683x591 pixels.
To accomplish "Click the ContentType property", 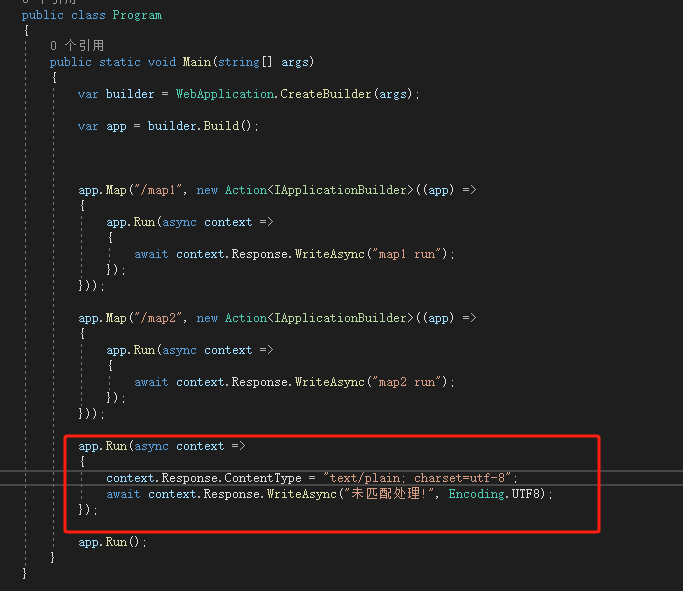I will tap(267, 478).
